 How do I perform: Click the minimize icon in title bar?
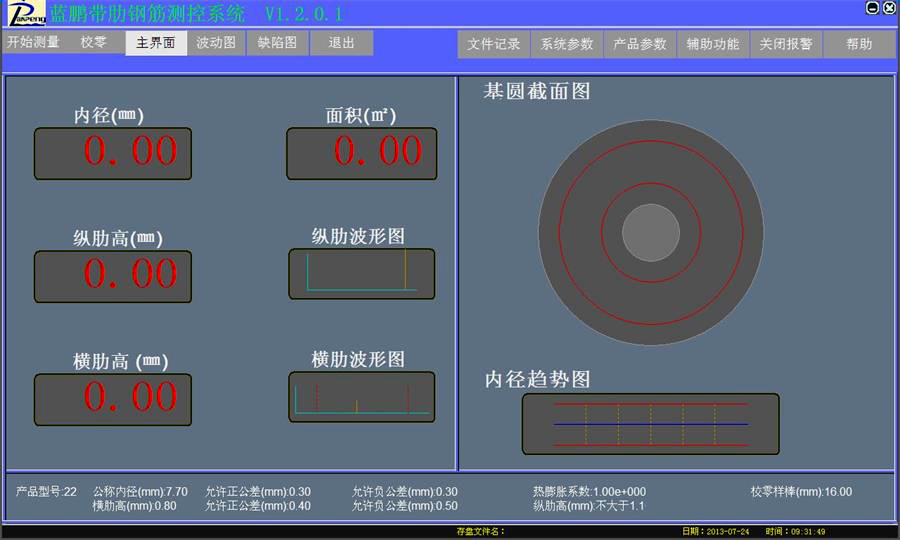(872, 8)
